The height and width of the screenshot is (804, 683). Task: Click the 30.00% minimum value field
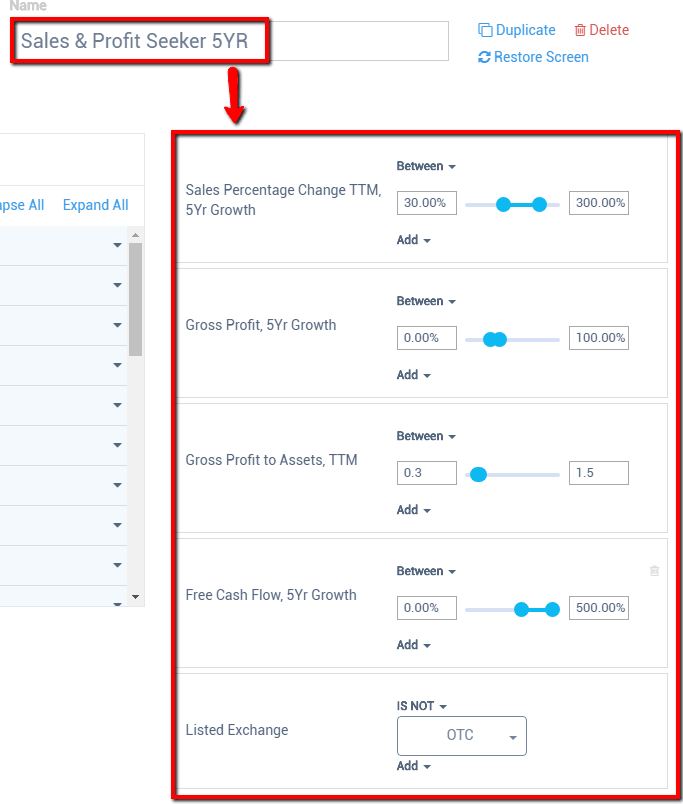pyautogui.click(x=426, y=203)
